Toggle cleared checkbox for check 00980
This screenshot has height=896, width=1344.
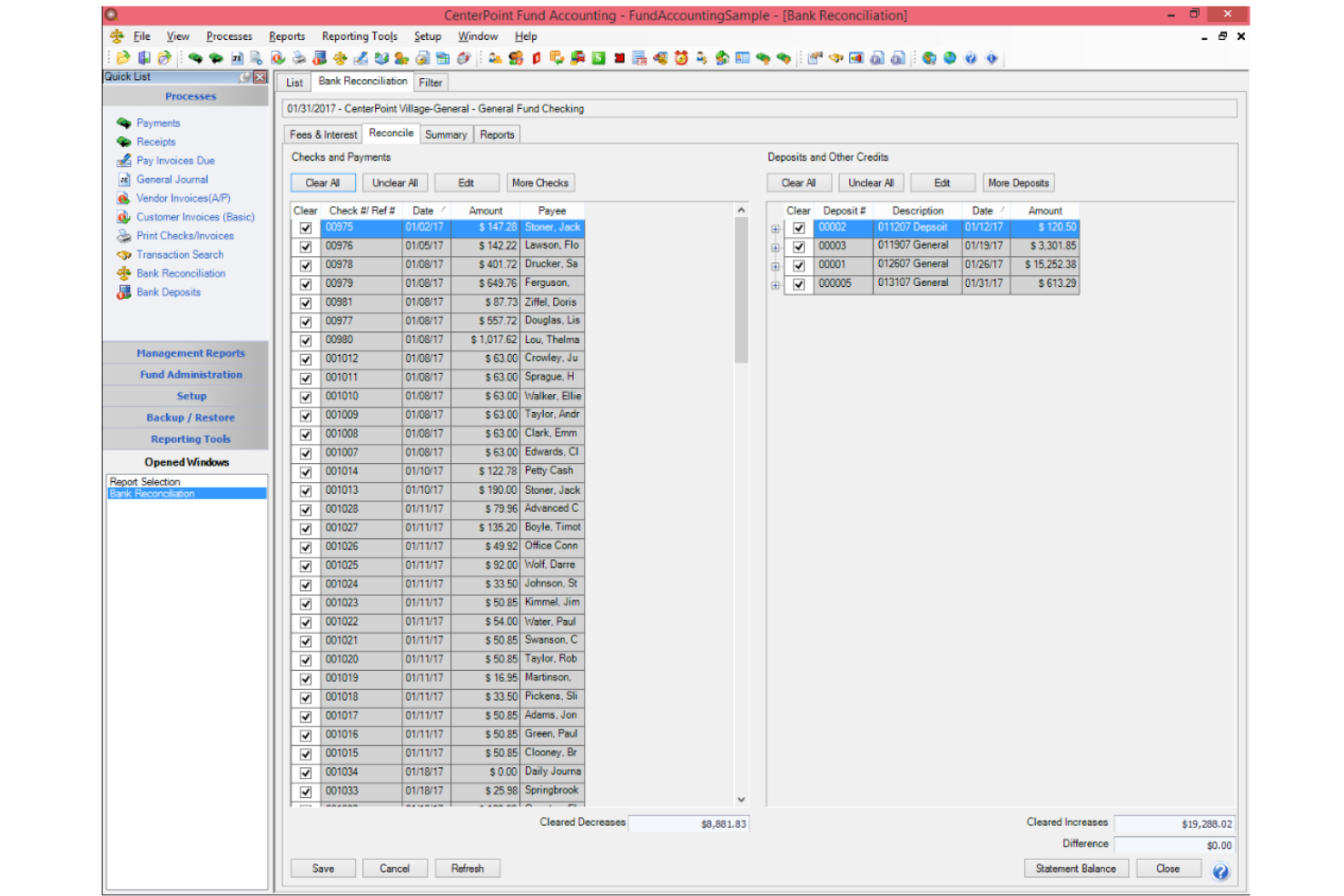pyautogui.click(x=306, y=340)
